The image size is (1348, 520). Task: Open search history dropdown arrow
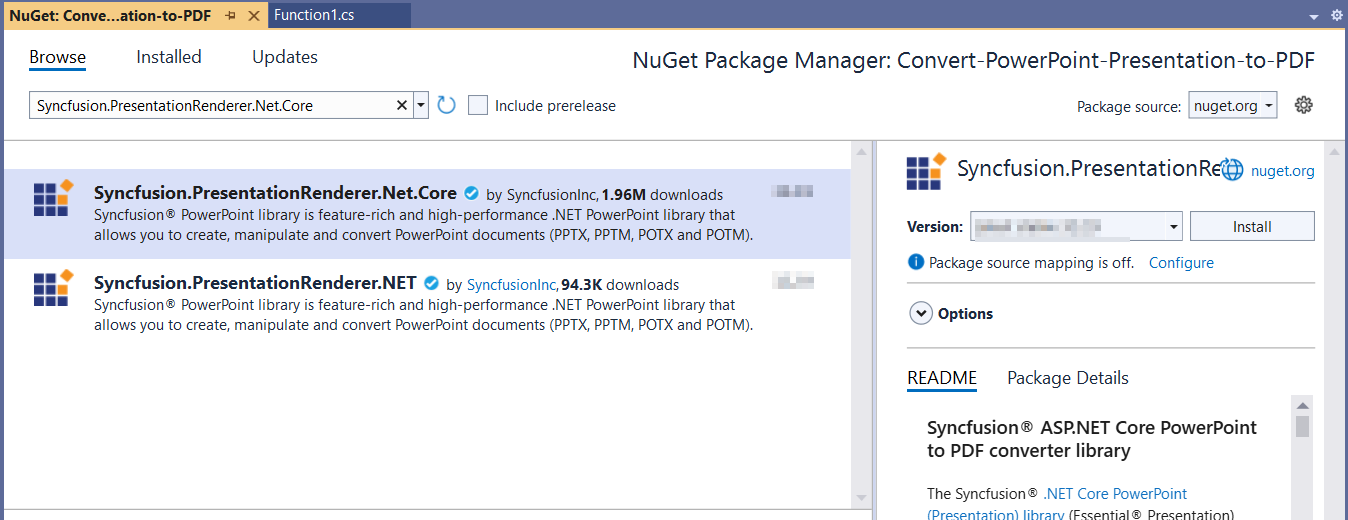click(x=421, y=105)
